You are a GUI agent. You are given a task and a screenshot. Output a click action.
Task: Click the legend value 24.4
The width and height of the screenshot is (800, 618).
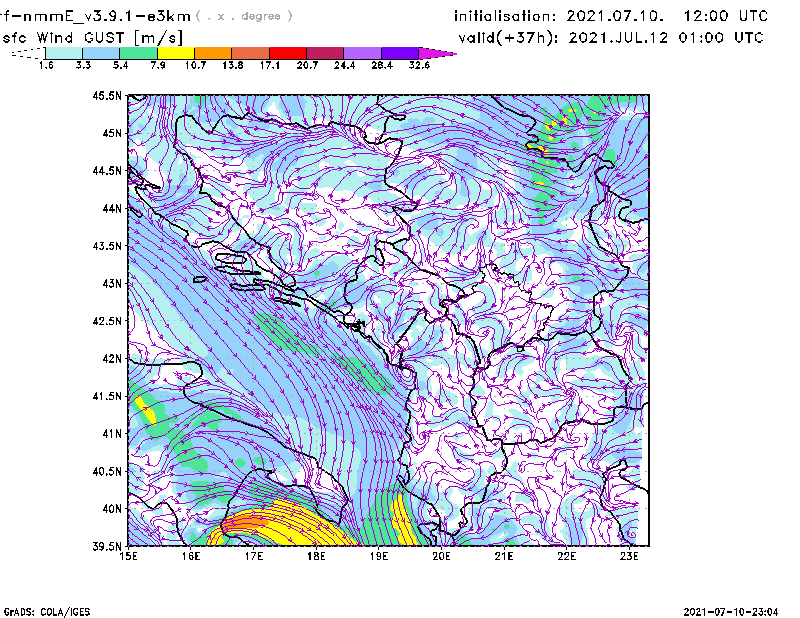[x=344, y=65]
